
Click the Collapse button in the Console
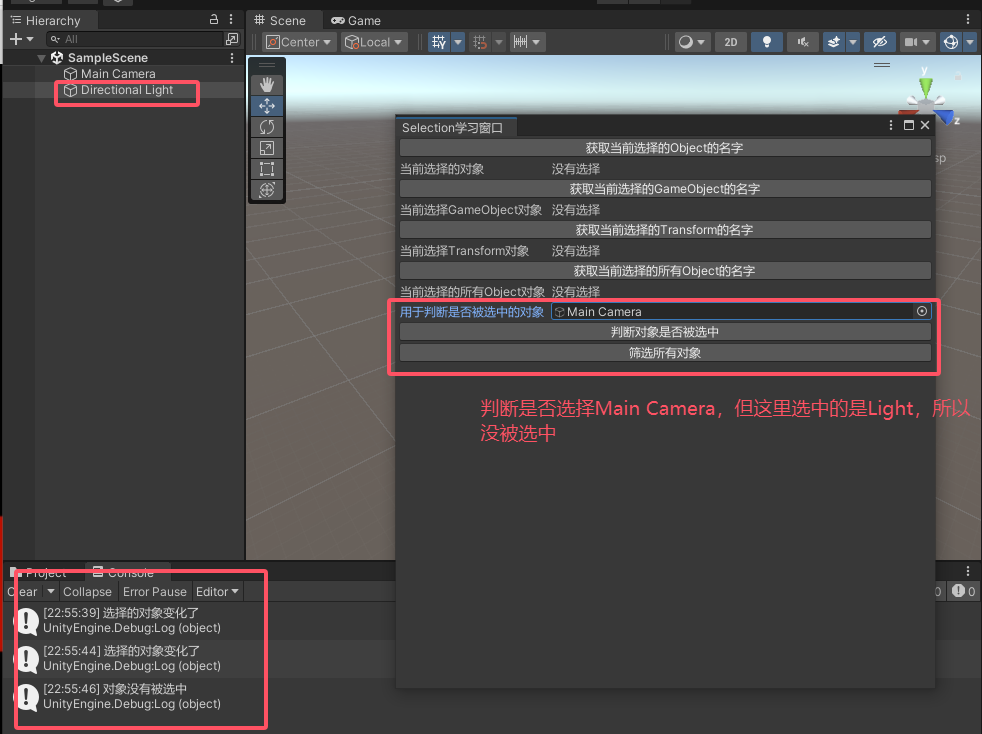[87, 592]
